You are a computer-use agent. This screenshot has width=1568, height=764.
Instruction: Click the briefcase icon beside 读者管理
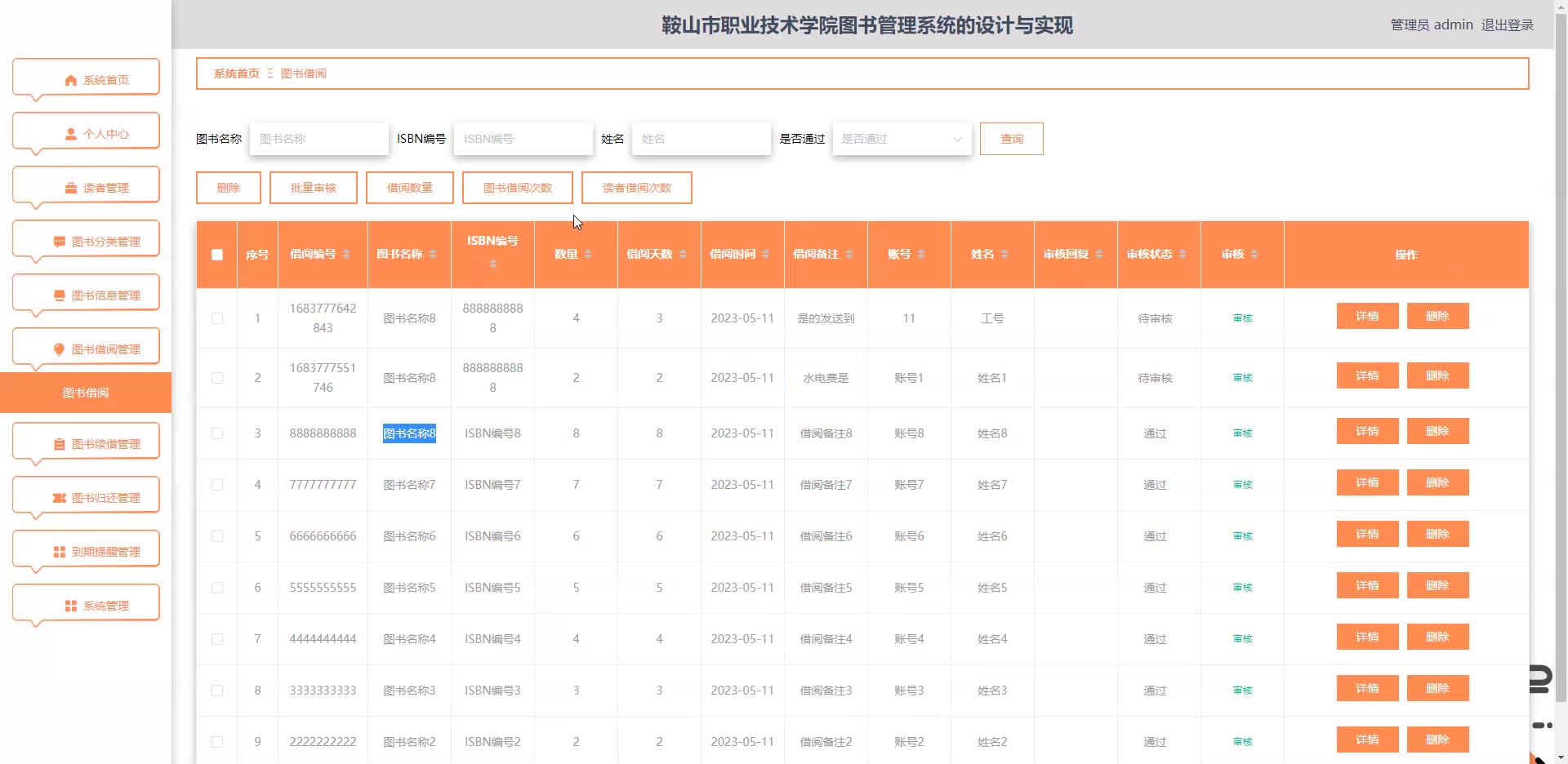tap(70, 188)
